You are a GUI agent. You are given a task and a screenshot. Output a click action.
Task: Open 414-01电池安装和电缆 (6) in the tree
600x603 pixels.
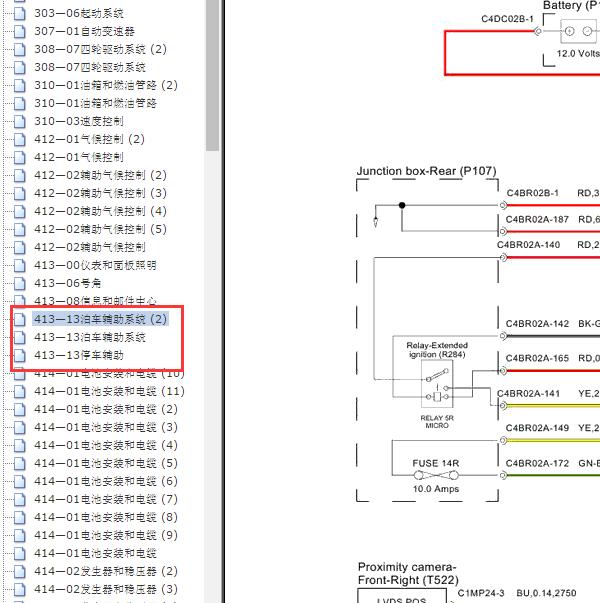coord(106,481)
